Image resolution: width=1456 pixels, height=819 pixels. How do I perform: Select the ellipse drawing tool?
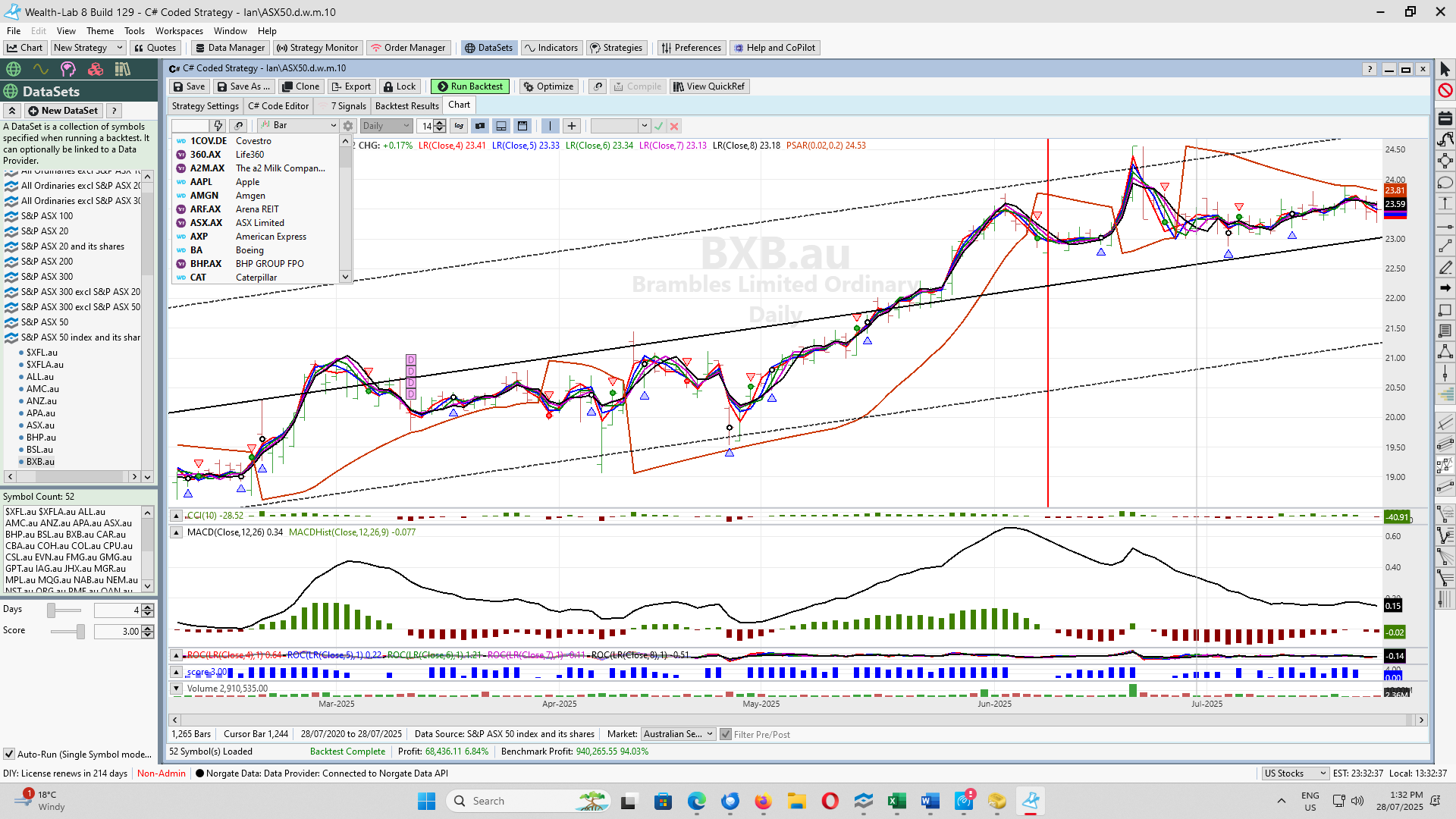[x=1445, y=182]
